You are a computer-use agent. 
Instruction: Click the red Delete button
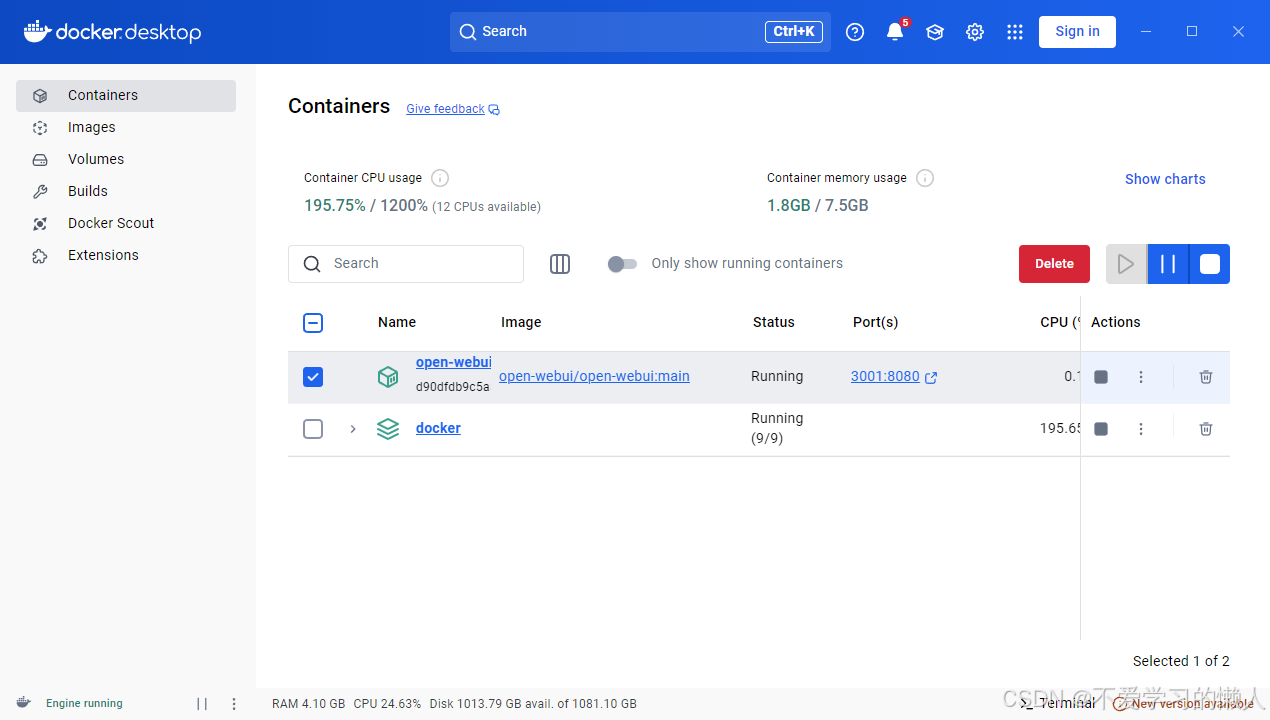point(1054,264)
